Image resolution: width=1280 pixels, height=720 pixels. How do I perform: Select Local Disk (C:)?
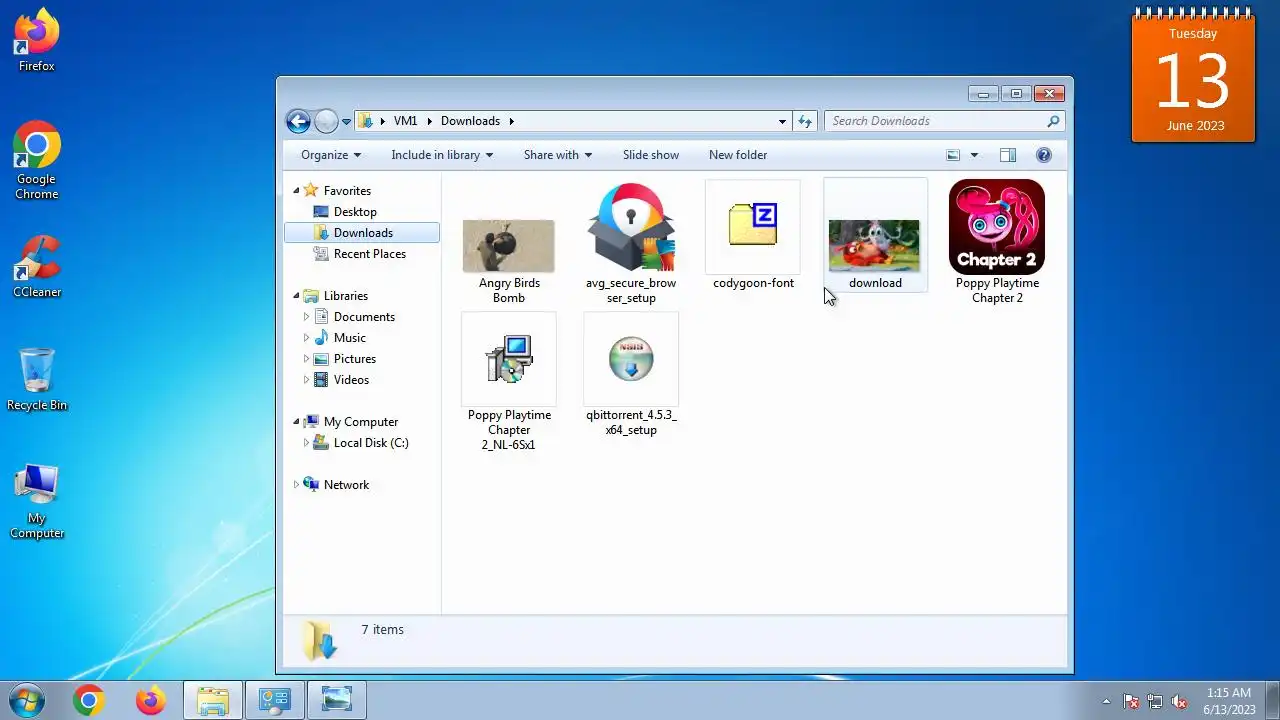(371, 443)
